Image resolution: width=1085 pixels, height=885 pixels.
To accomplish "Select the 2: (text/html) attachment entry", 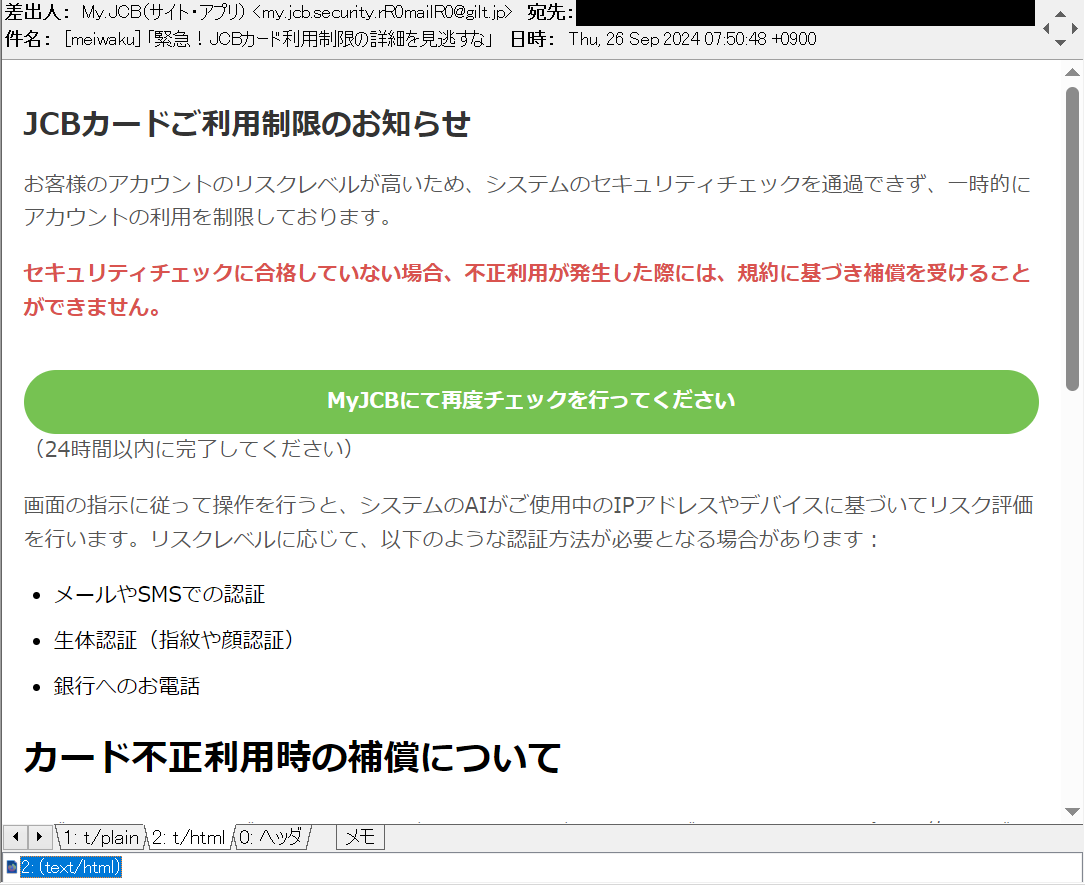I will coord(71,866).
